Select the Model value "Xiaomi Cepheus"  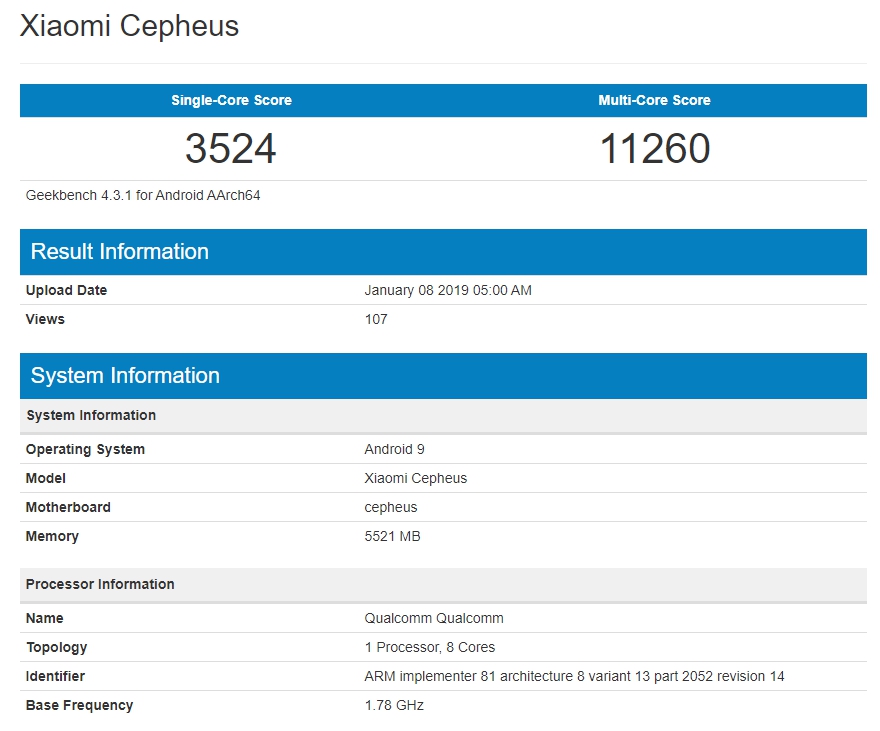416,479
